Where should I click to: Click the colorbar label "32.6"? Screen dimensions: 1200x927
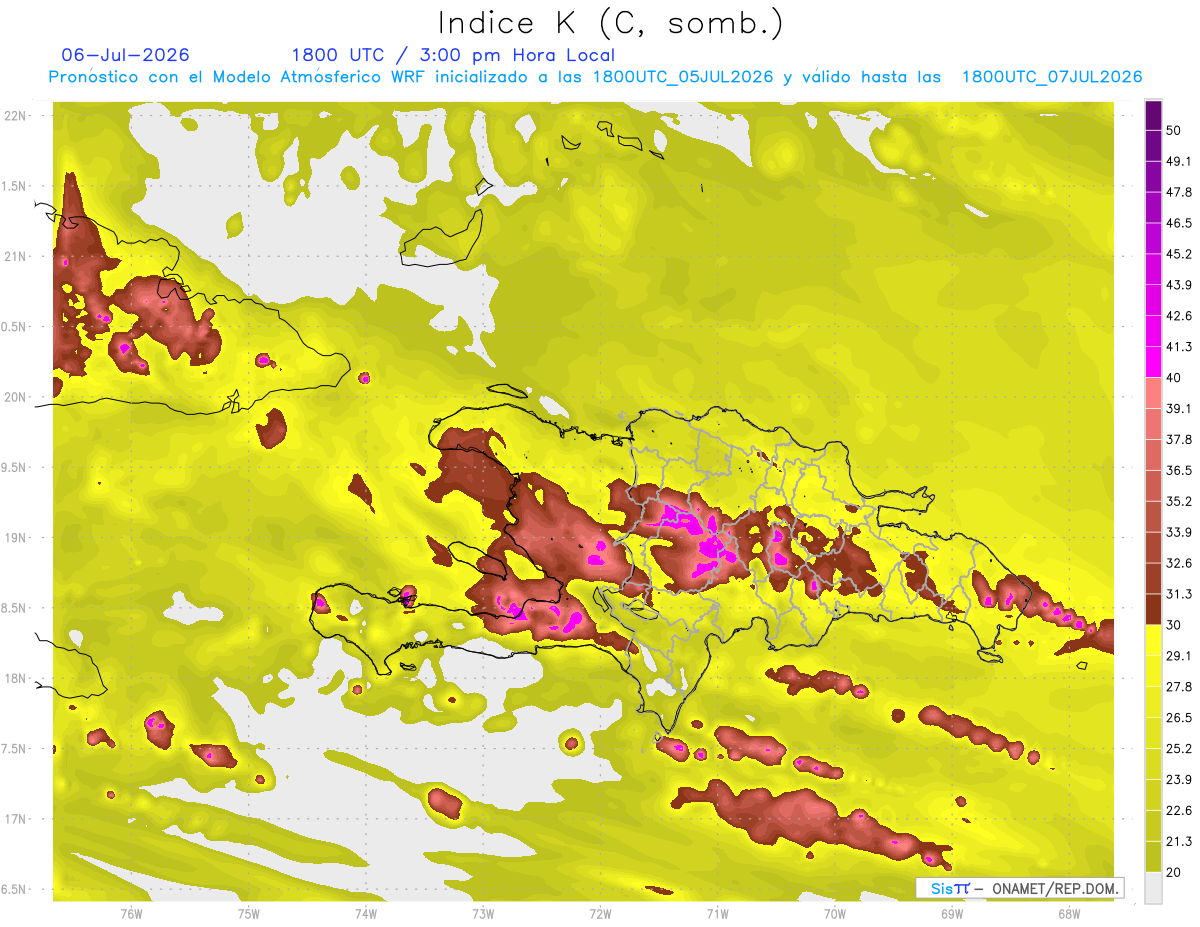pos(1179,563)
